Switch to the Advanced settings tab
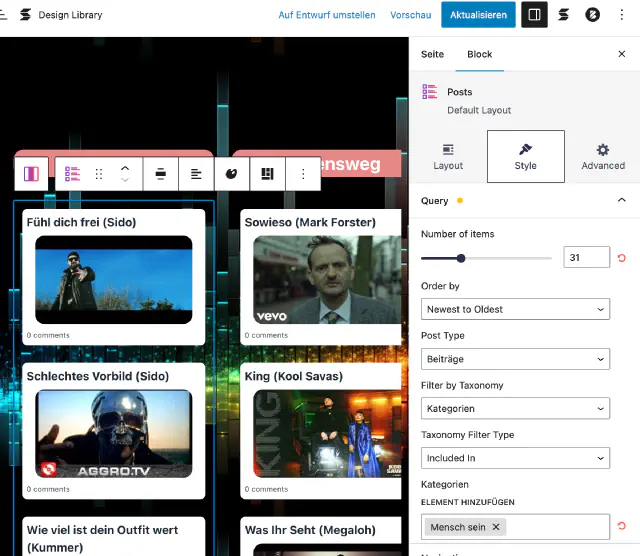The height and width of the screenshot is (556, 640). point(603,156)
